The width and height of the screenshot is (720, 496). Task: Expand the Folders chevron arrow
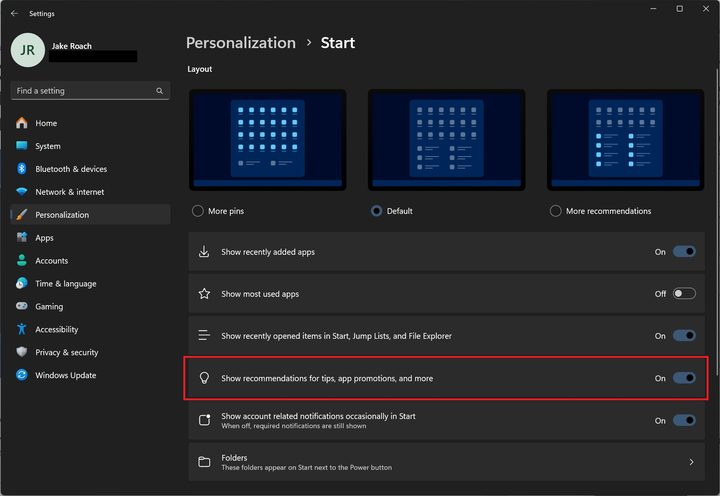(x=691, y=462)
